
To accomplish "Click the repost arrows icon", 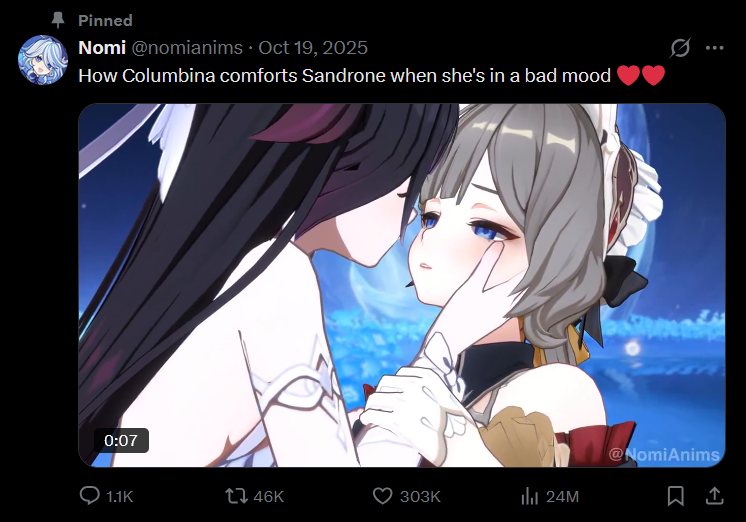I will coord(236,496).
